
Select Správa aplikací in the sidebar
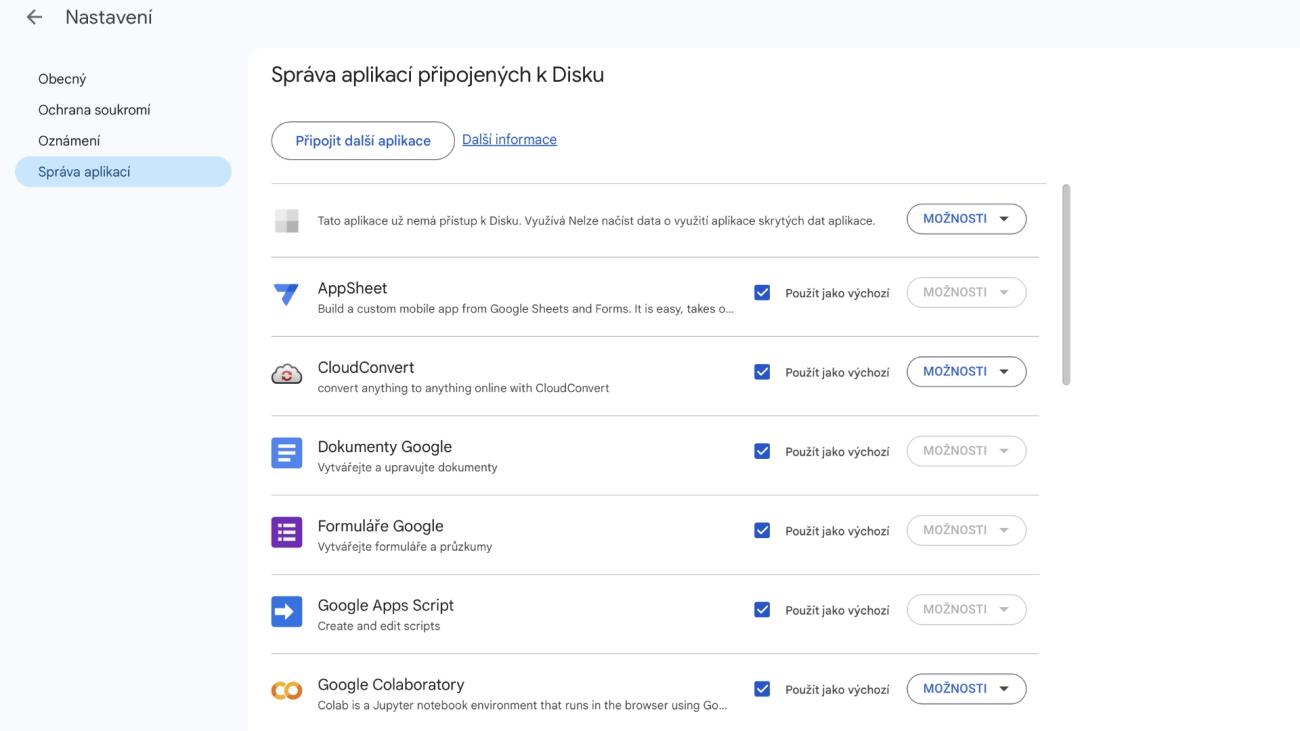point(123,172)
